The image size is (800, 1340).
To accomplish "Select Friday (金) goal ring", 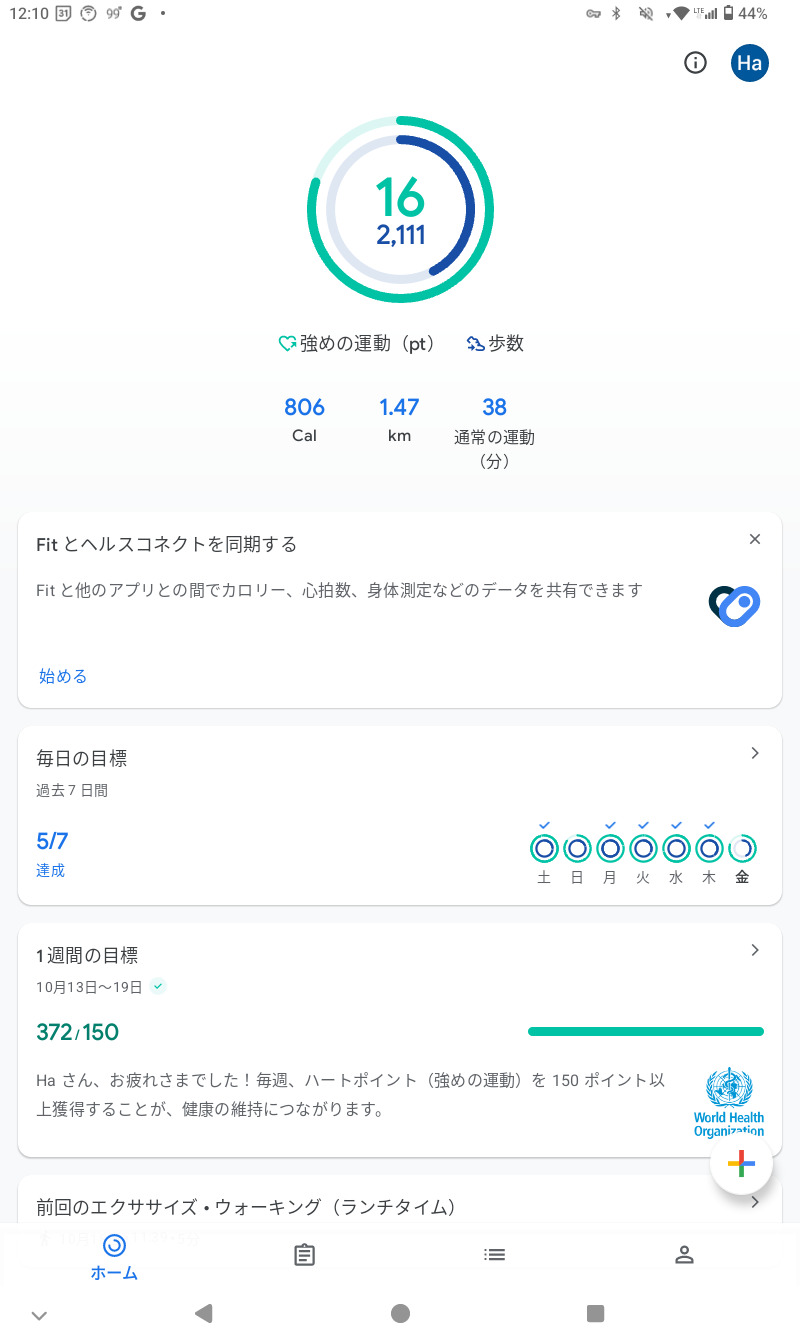I will pos(742,849).
